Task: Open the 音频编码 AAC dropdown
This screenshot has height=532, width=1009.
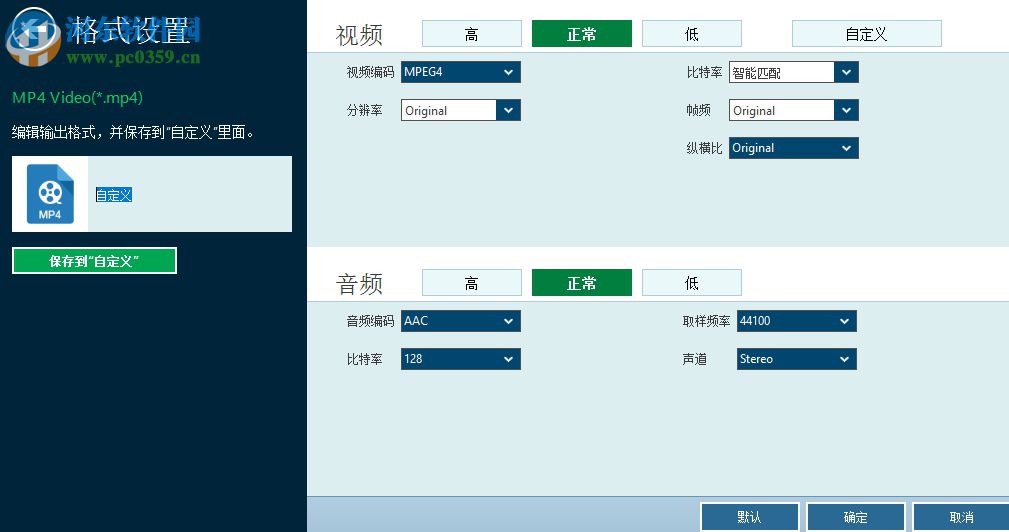Action: tap(461, 321)
